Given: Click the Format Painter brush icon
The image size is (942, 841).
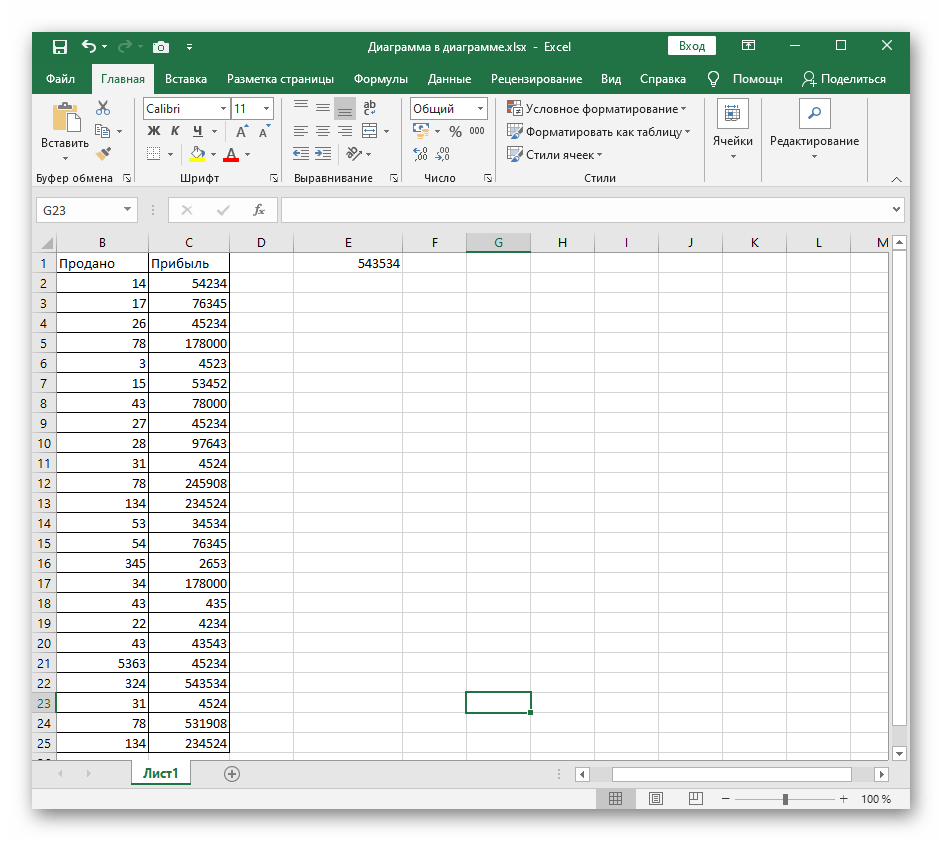Looking at the screenshot, I should pos(103,153).
